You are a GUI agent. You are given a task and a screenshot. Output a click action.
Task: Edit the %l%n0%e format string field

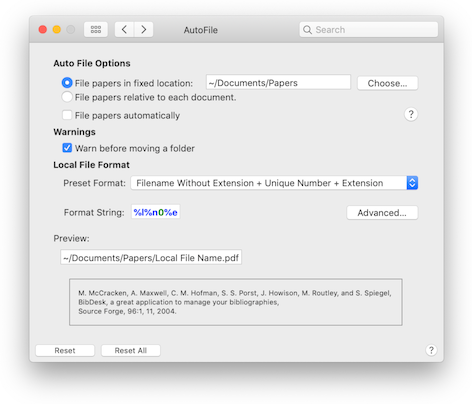(156, 212)
